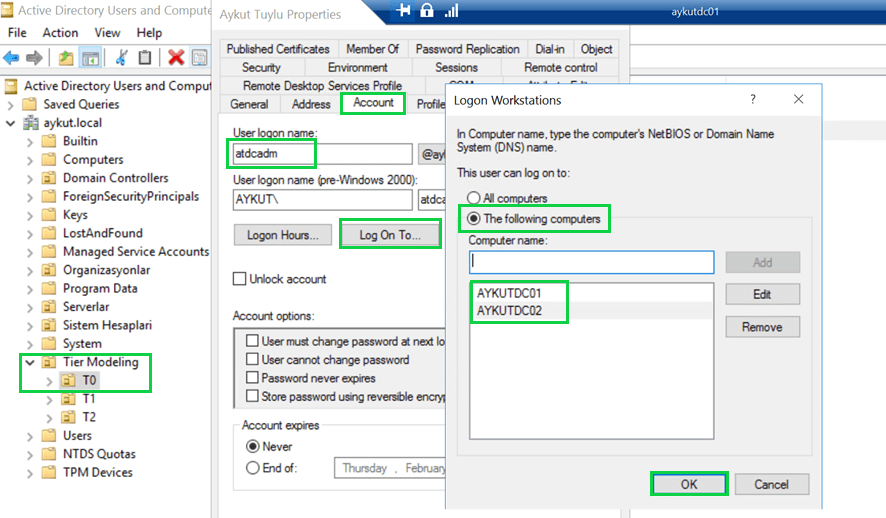
Task: Select NTDS Quotas in the tree
Action: click(x=99, y=454)
